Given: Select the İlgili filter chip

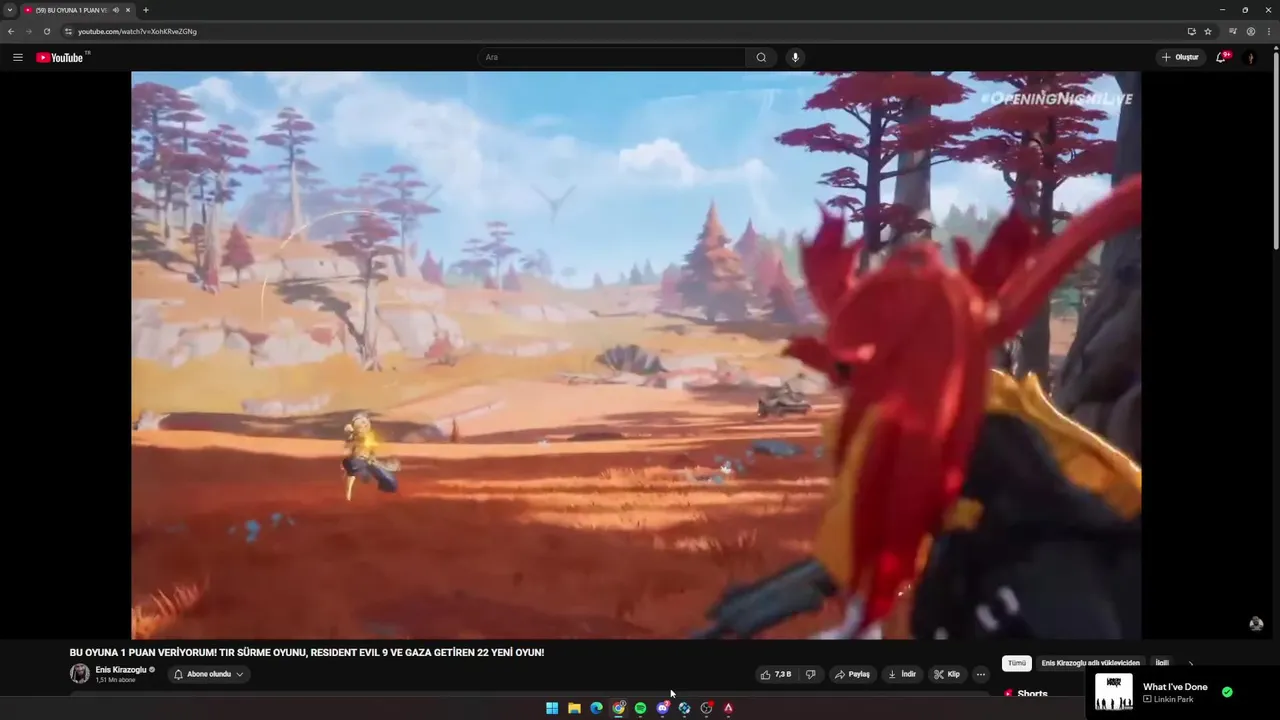Looking at the screenshot, I should [x=1162, y=663].
